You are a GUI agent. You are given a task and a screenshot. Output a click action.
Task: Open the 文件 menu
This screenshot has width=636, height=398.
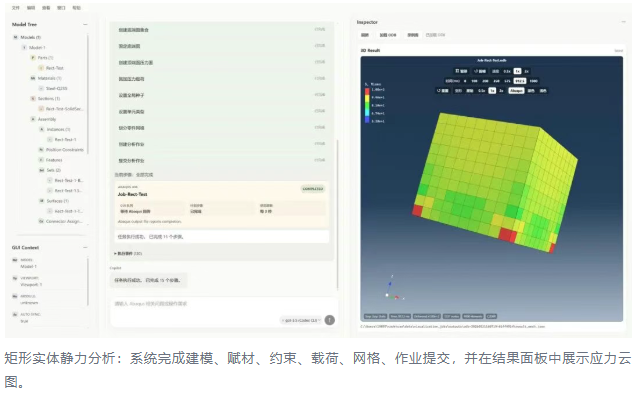15,8
